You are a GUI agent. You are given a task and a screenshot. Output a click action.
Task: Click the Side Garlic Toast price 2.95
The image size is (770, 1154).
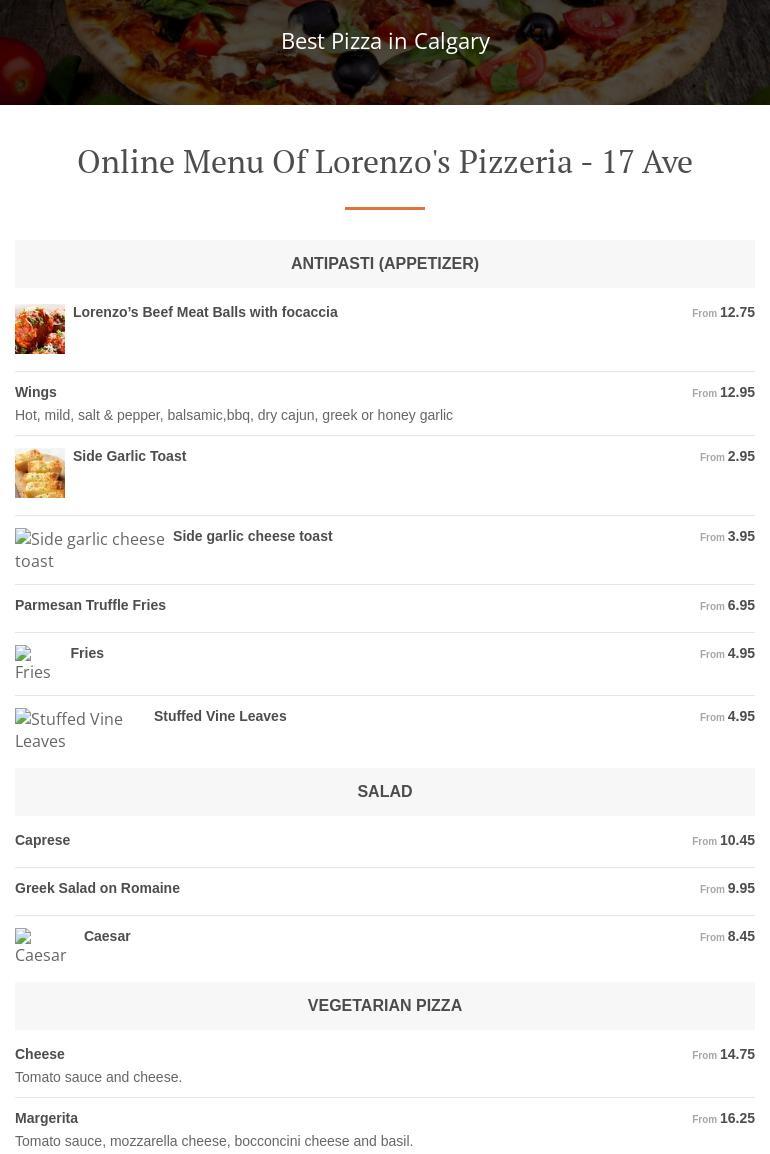741,456
